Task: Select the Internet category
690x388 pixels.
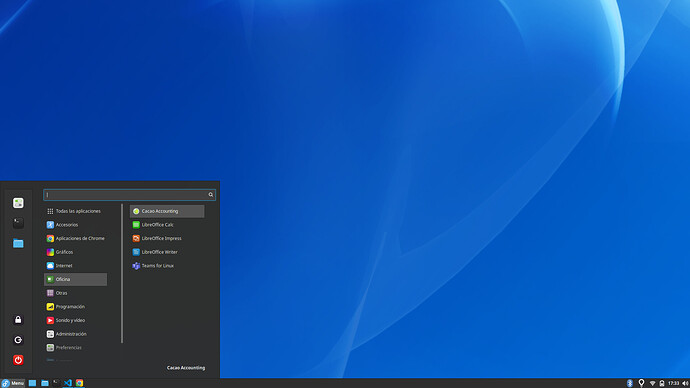Action: point(75,266)
